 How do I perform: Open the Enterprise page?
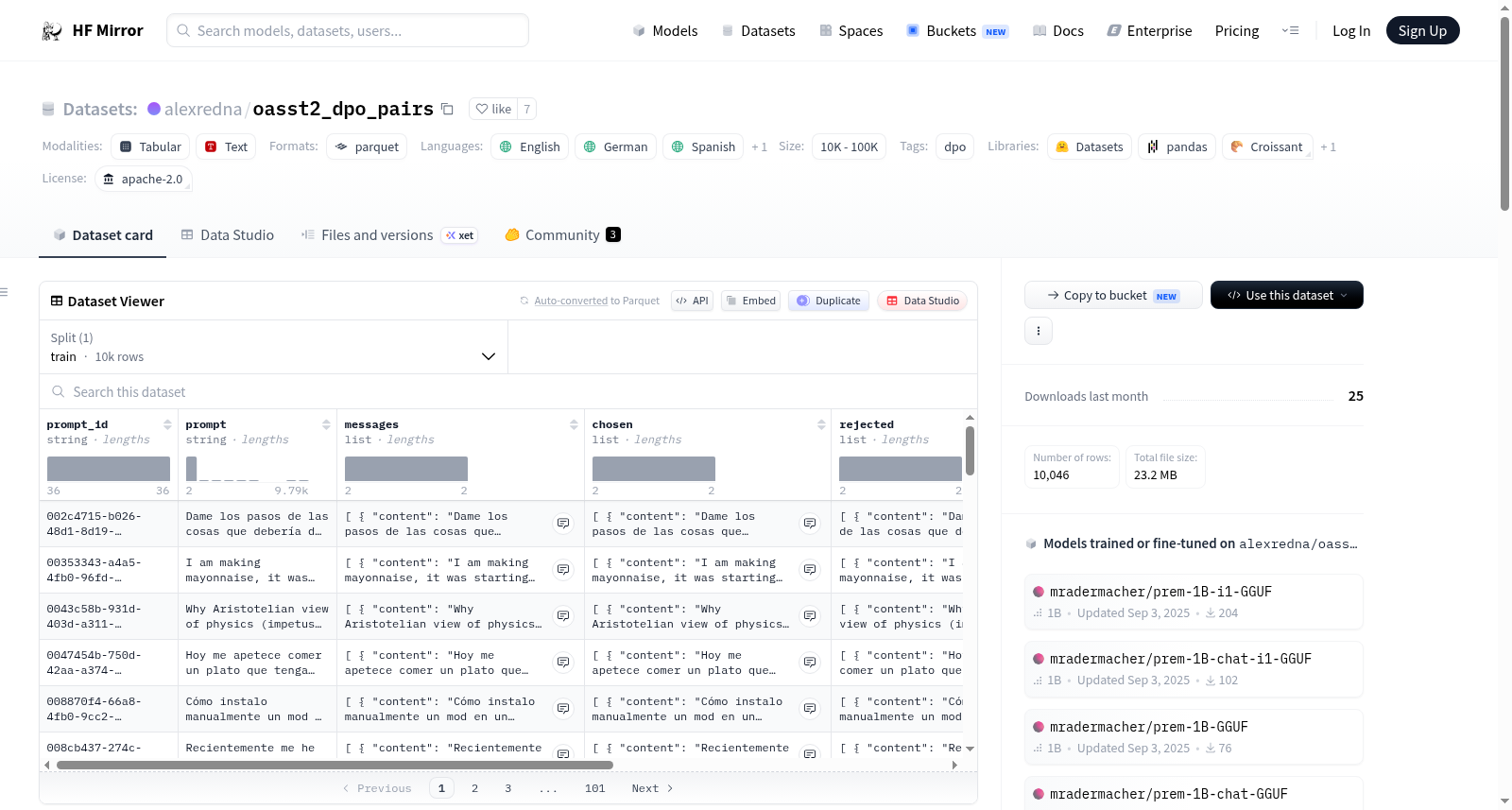1149,30
